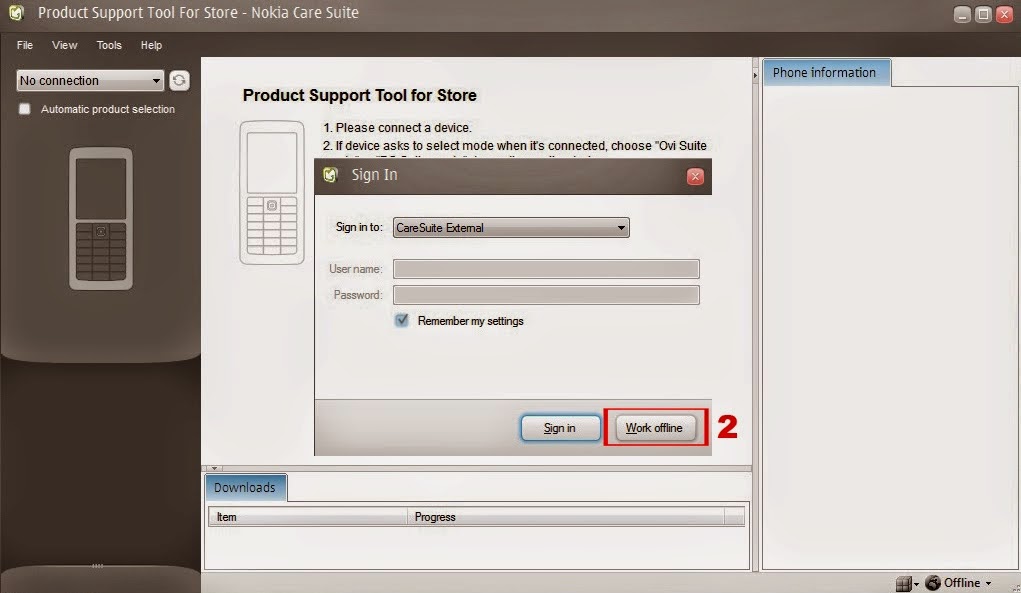Screen dimensions: 1021x593
Task: Click the "Offline" status bar text
Action: (962, 583)
